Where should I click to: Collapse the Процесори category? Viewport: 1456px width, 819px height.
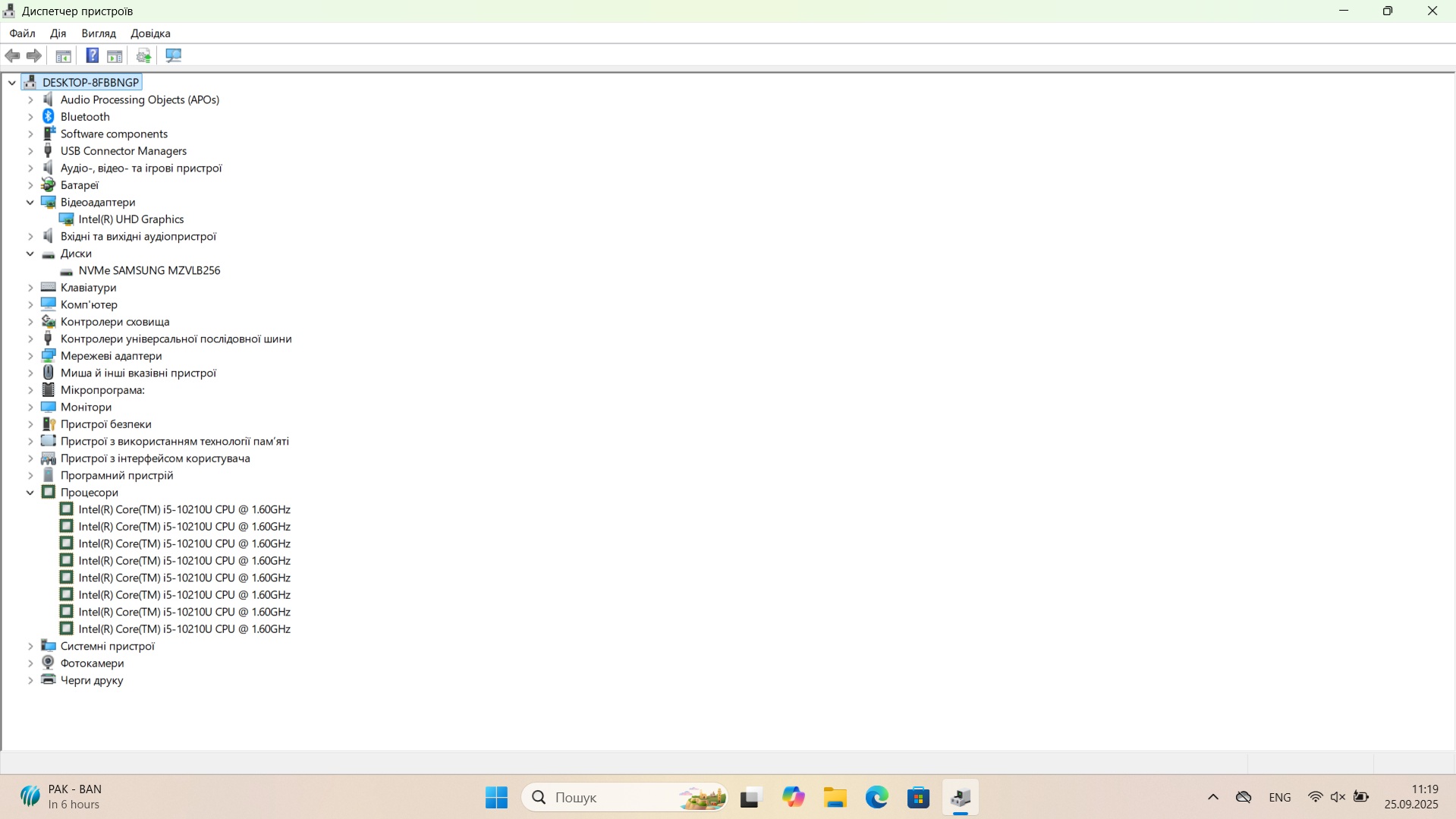click(x=30, y=493)
